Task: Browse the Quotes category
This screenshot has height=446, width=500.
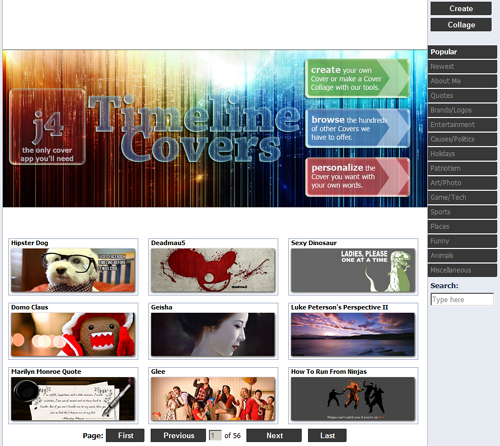Action: pyautogui.click(x=462, y=96)
